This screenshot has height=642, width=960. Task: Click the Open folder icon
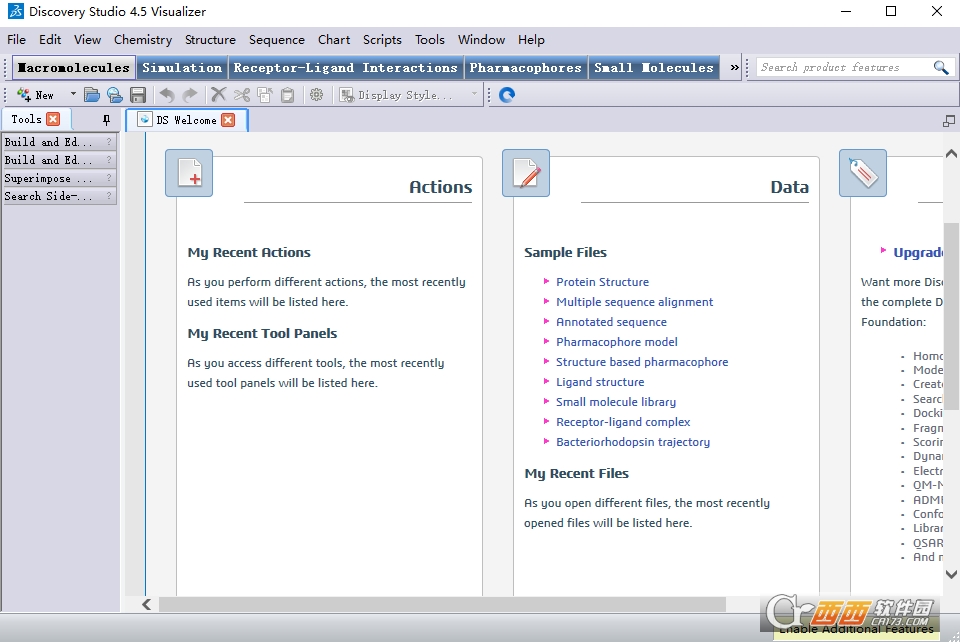[92, 95]
